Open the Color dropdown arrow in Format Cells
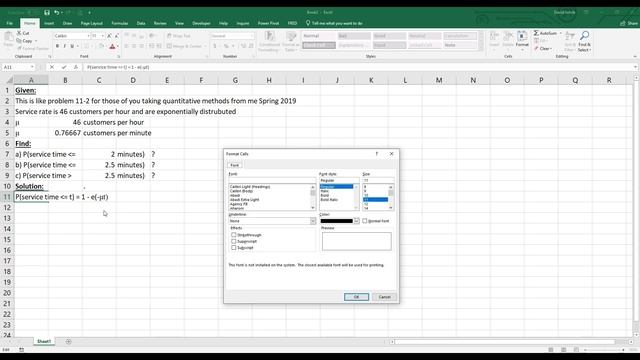The height and width of the screenshot is (360, 640). pyautogui.click(x=356, y=221)
